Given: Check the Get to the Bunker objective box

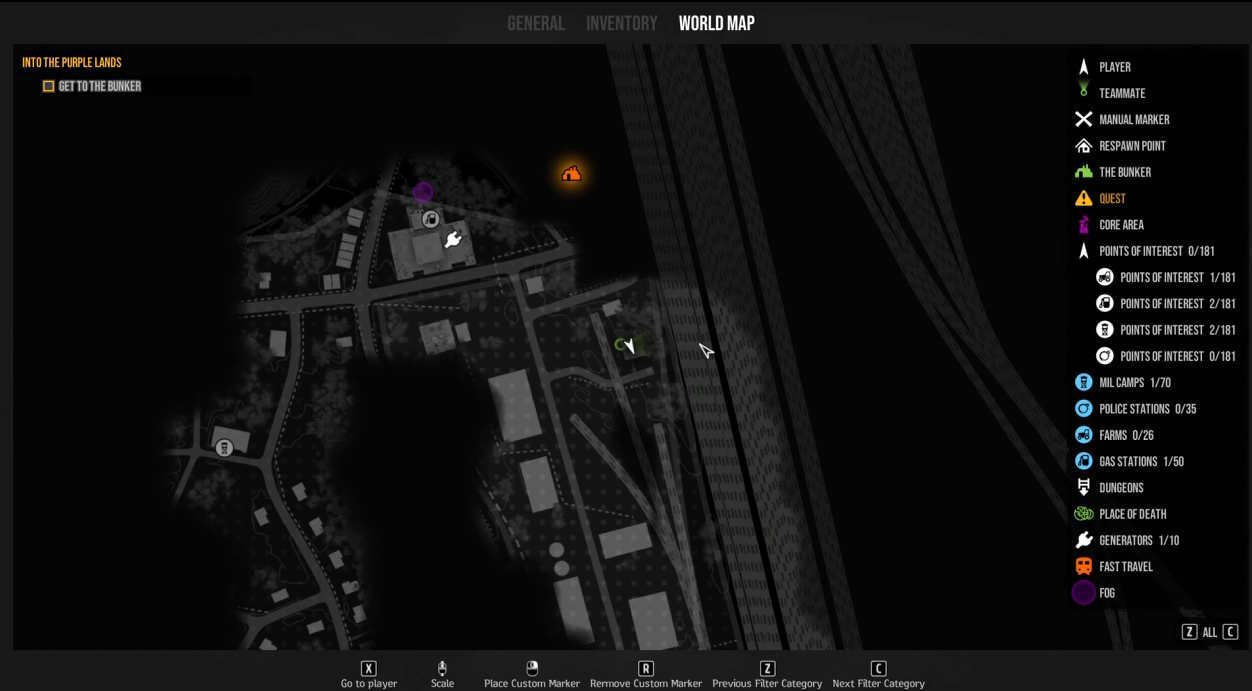Looking at the screenshot, I should click(x=48, y=86).
